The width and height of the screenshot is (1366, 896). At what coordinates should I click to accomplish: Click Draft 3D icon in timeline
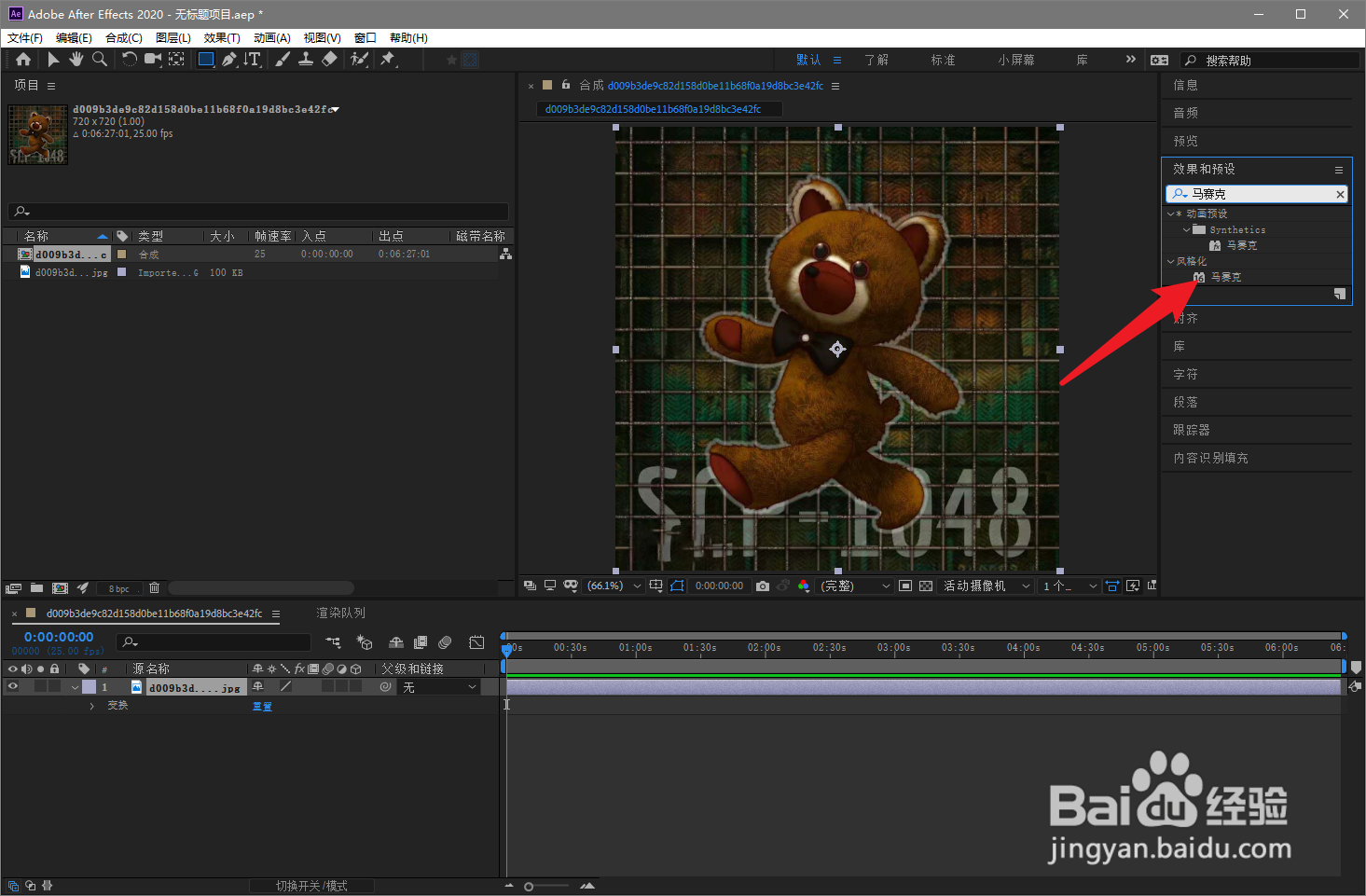(365, 642)
